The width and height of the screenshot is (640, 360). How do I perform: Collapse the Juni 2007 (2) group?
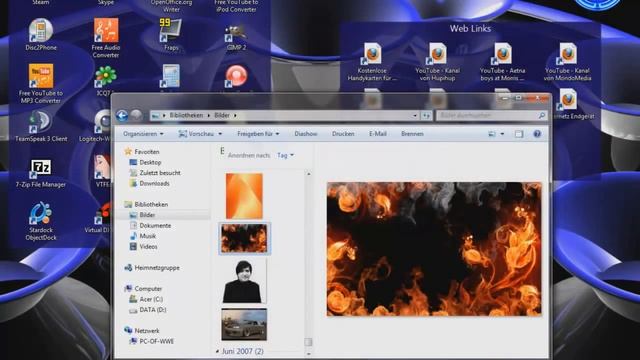coord(217,351)
